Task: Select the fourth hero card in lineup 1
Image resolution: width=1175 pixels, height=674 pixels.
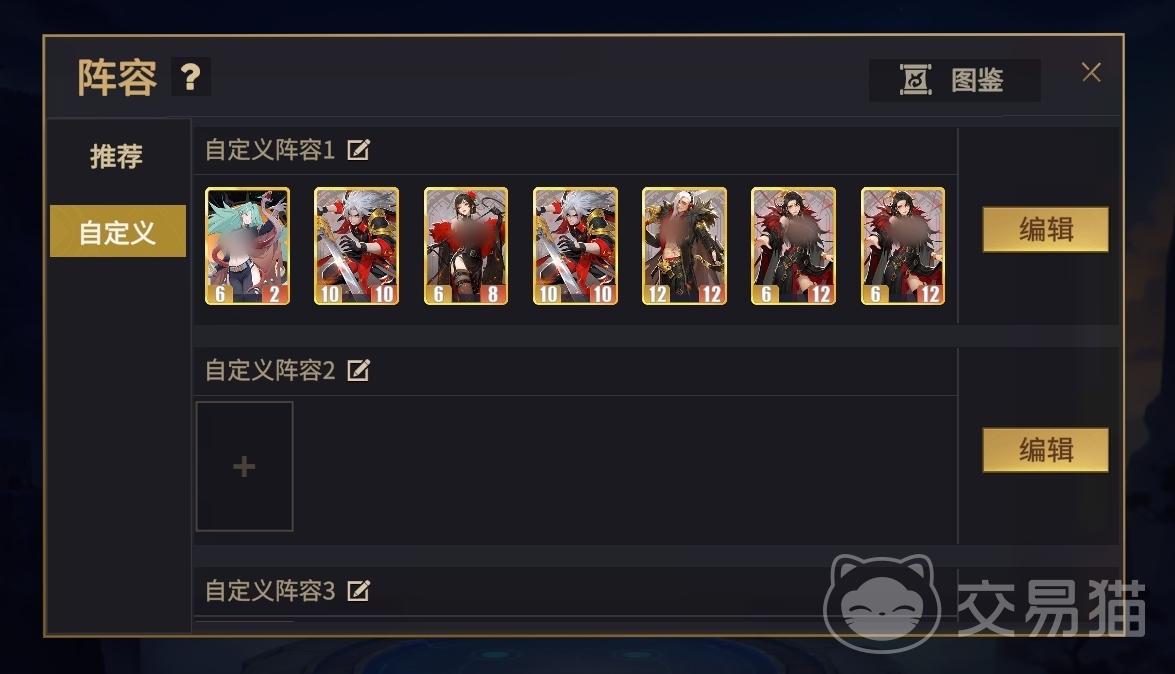Action: point(576,246)
